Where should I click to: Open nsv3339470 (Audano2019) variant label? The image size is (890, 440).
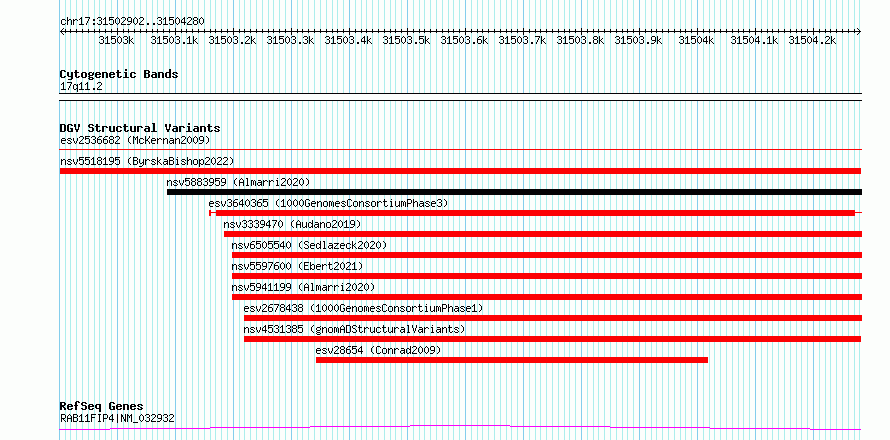click(x=292, y=224)
